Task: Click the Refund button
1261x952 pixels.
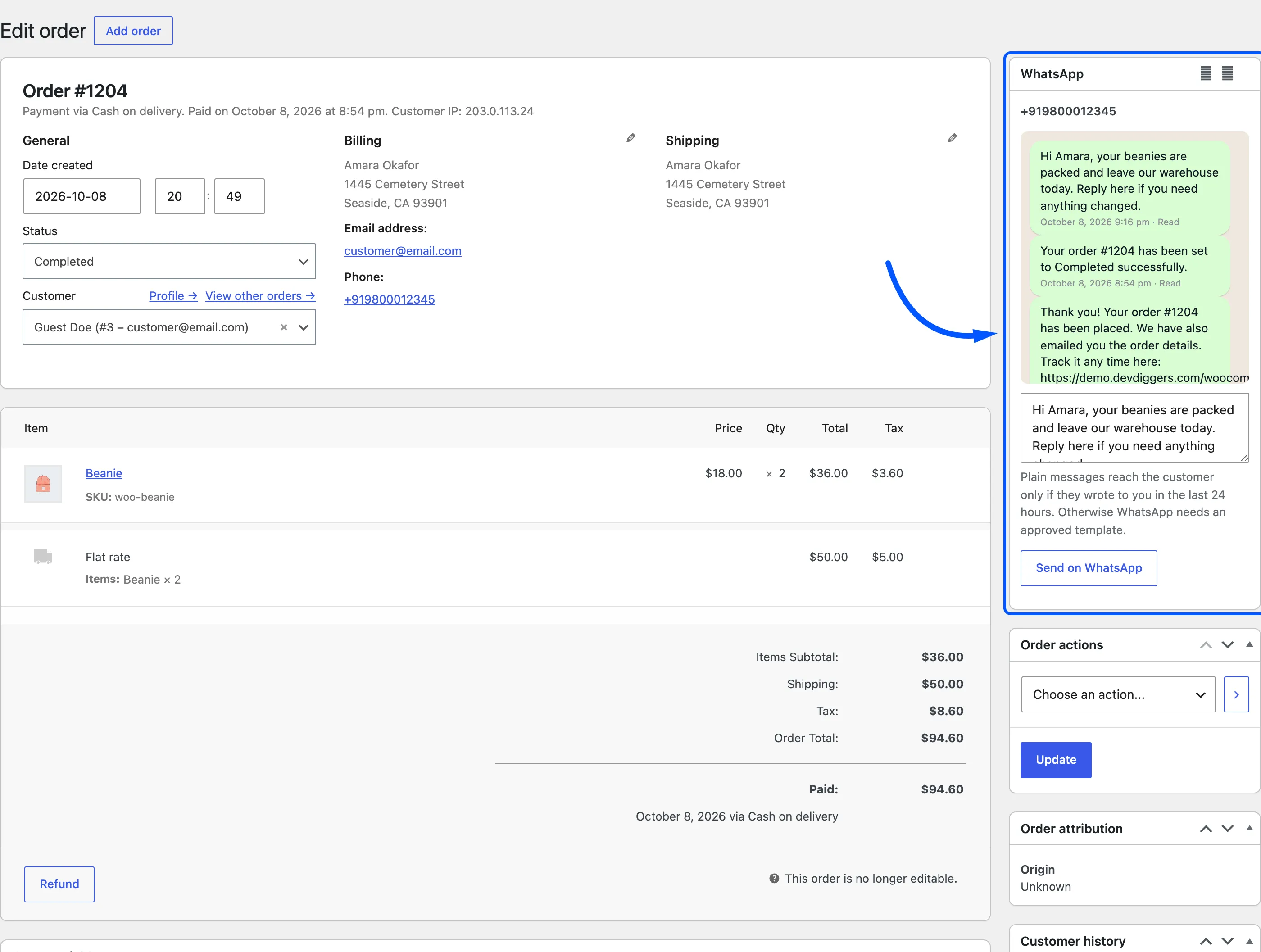Action: click(x=59, y=884)
